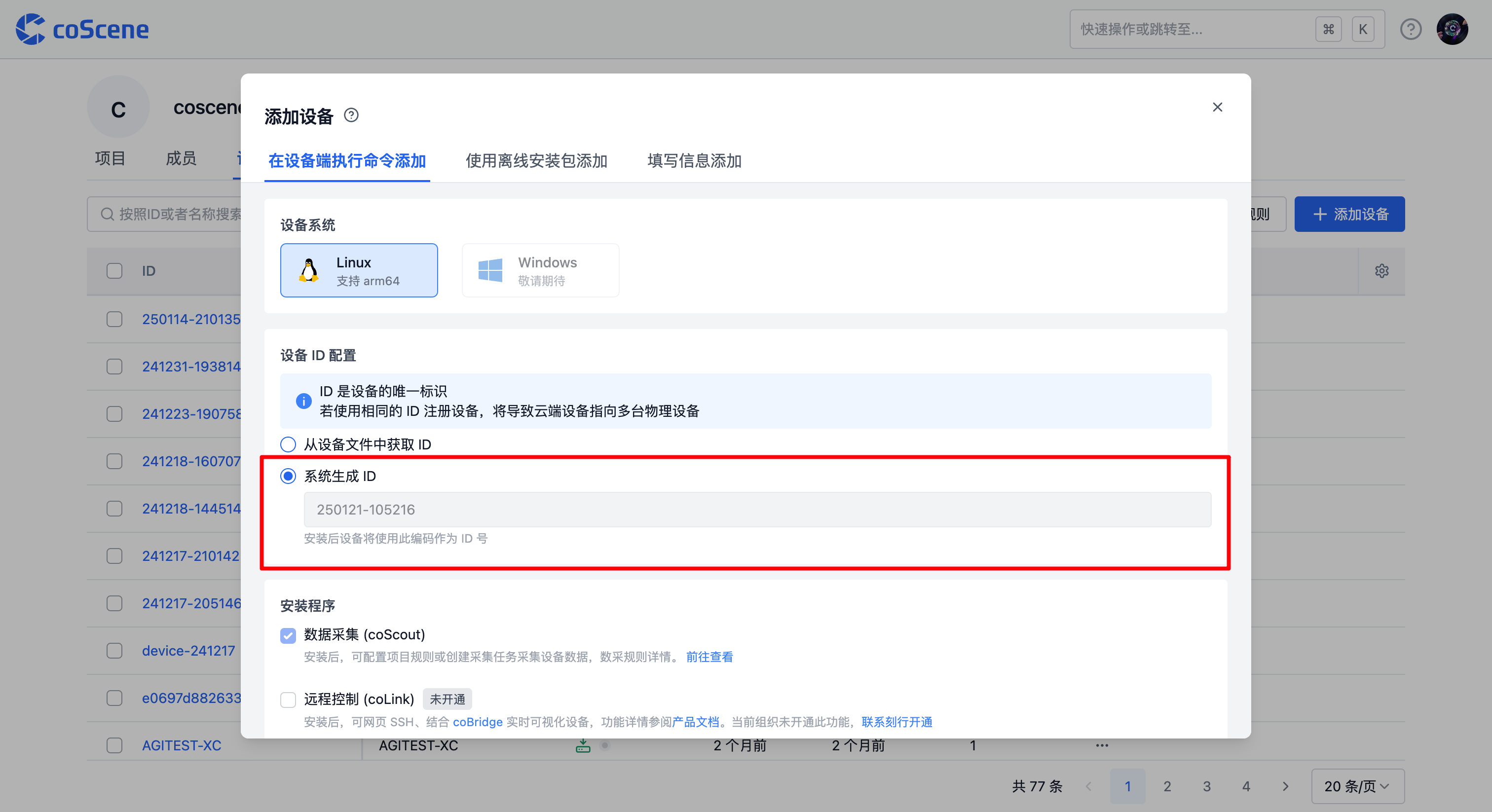Image resolution: width=1492 pixels, height=812 pixels.
Task: Toggle the select-all checkbox in ID header
Action: click(114, 271)
